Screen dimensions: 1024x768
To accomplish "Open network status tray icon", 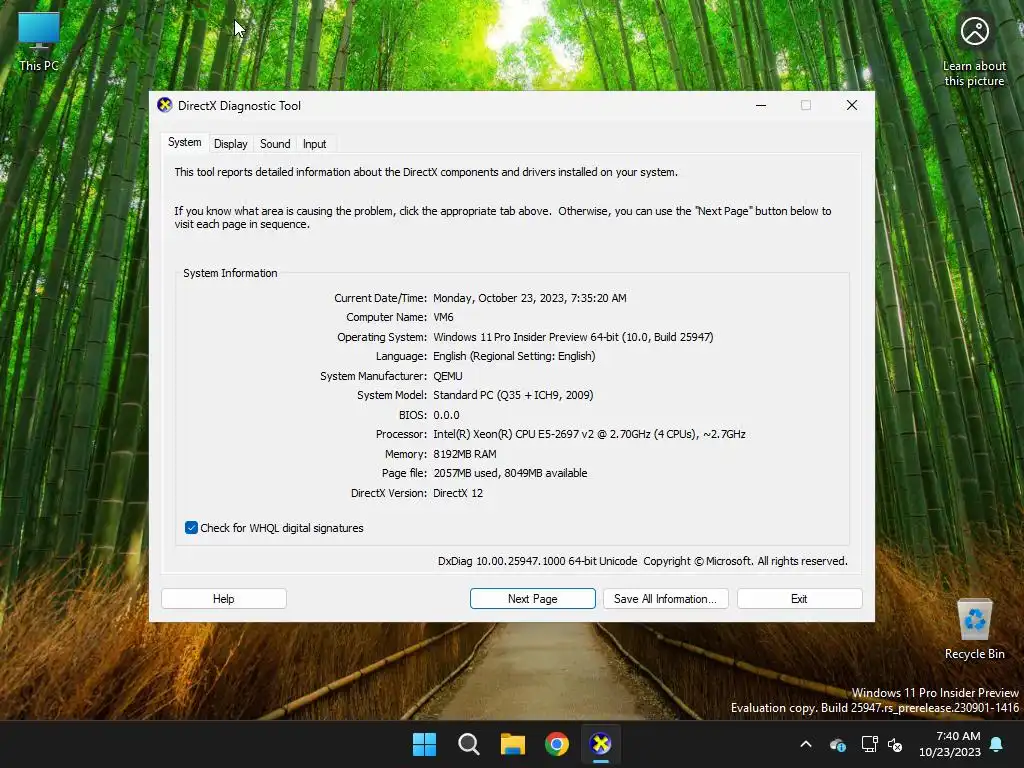I will [x=869, y=744].
